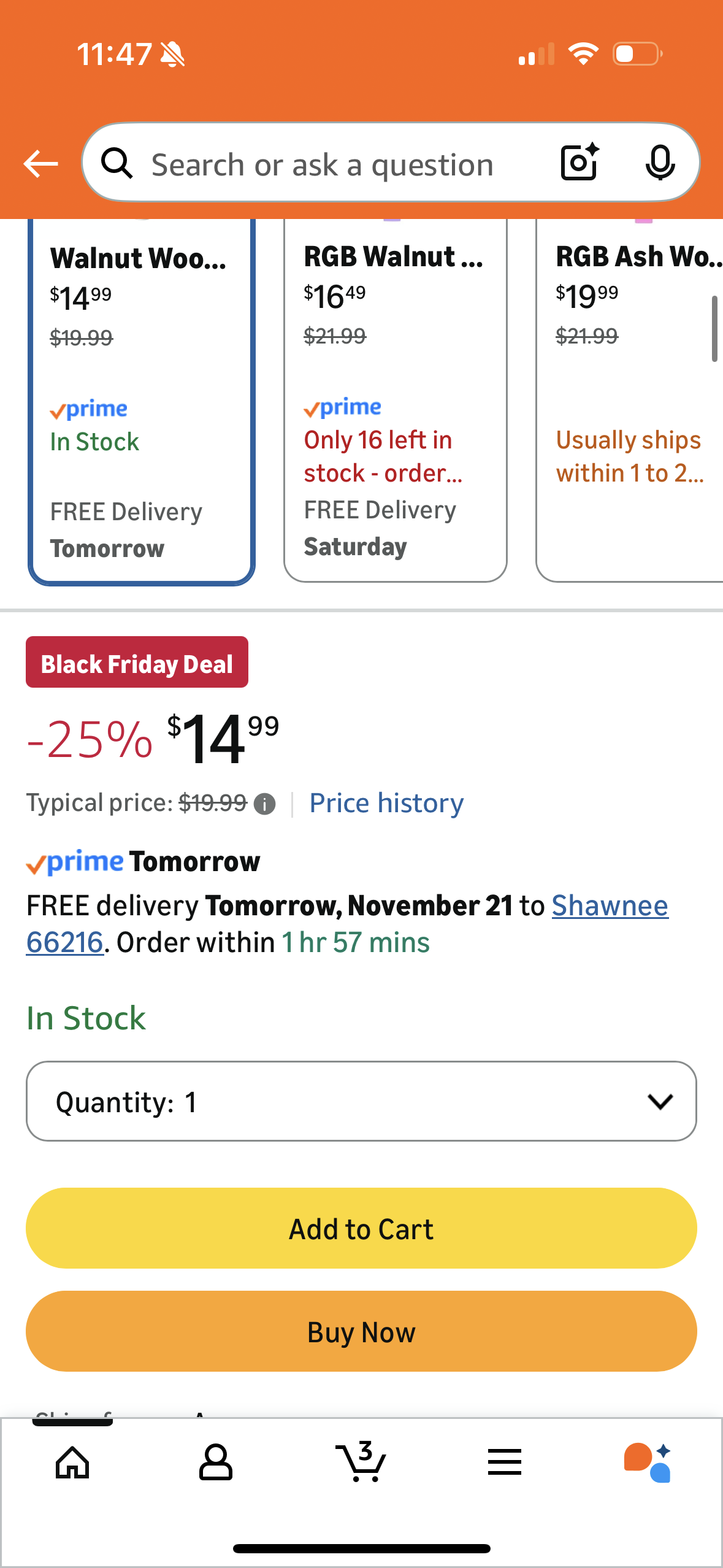Tap the Black Friday Deal badge
Viewport: 723px width, 1568px height.
coord(137,663)
